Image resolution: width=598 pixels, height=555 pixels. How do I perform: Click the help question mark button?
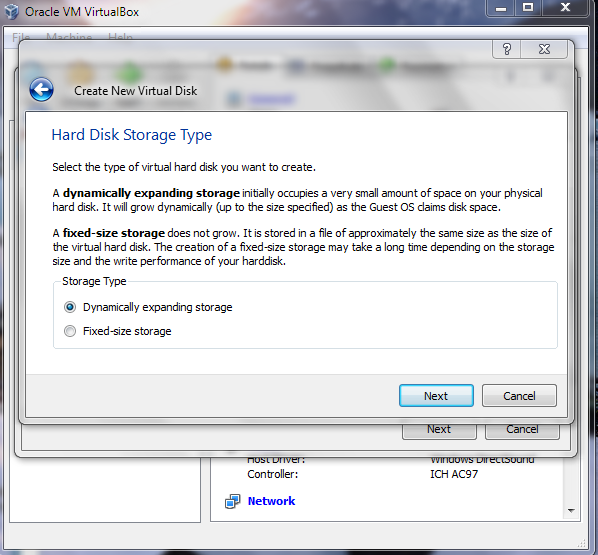(506, 49)
